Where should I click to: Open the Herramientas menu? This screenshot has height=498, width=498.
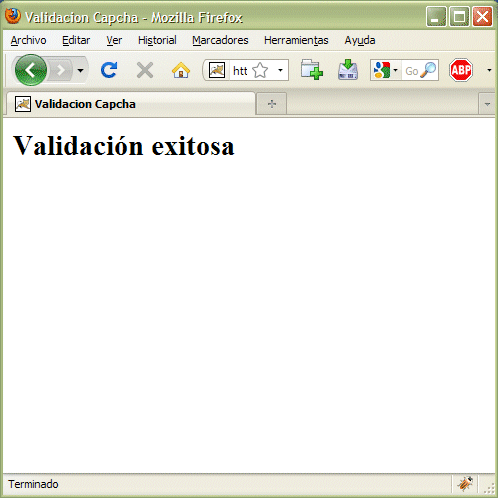point(296,40)
